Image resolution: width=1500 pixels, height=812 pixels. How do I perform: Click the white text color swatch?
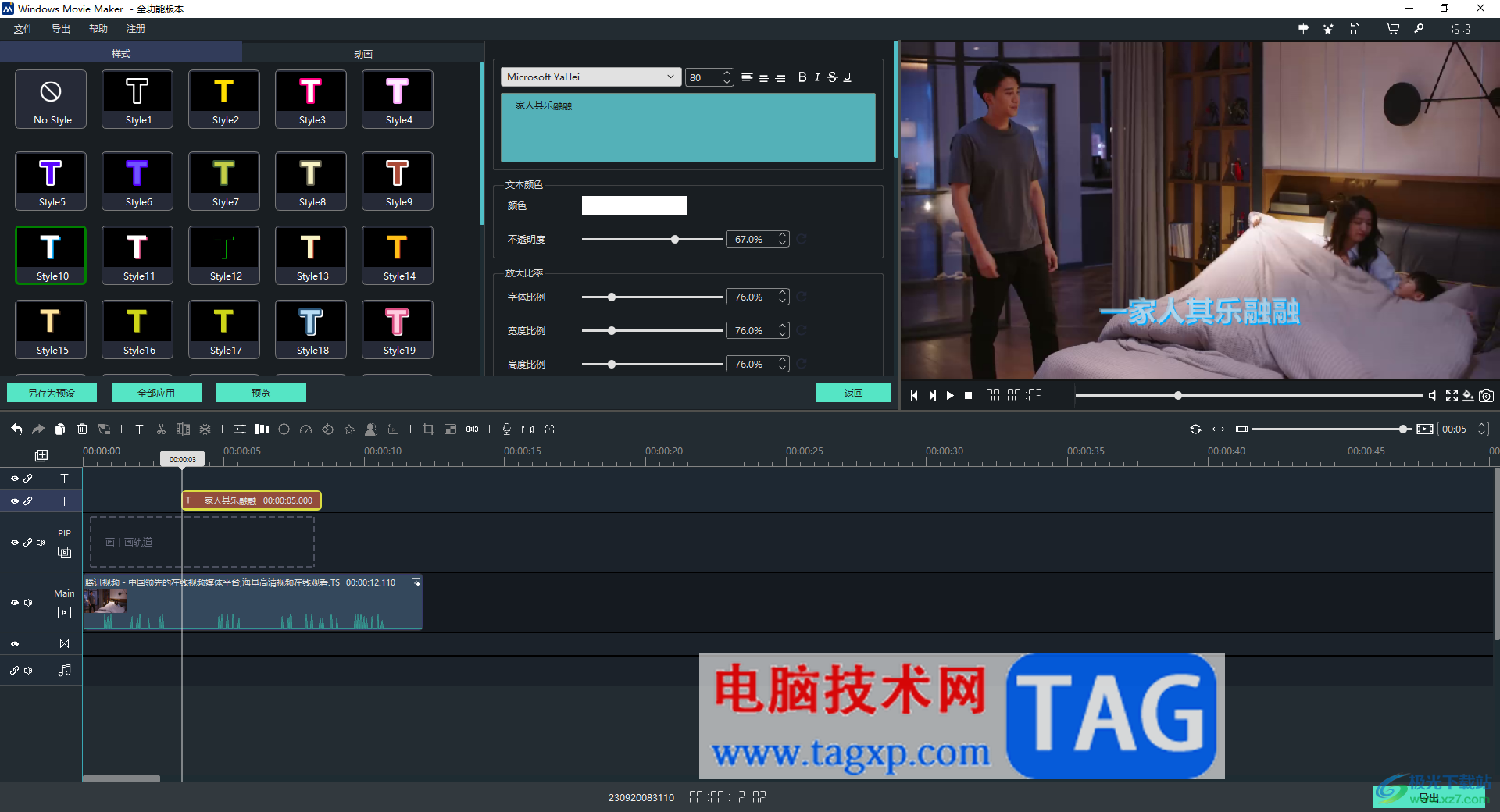click(x=634, y=205)
